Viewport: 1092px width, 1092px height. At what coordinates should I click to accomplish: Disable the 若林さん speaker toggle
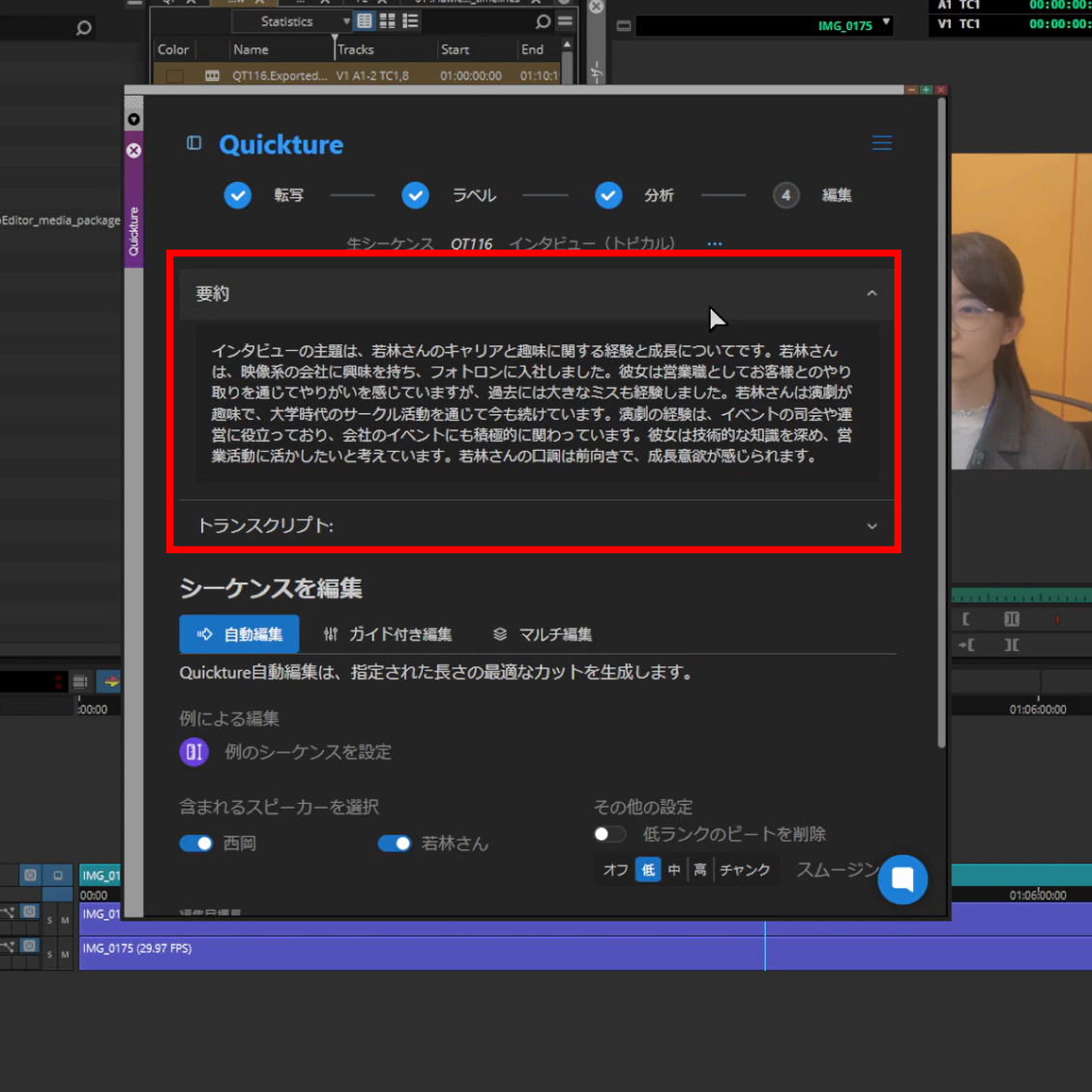[x=395, y=842]
